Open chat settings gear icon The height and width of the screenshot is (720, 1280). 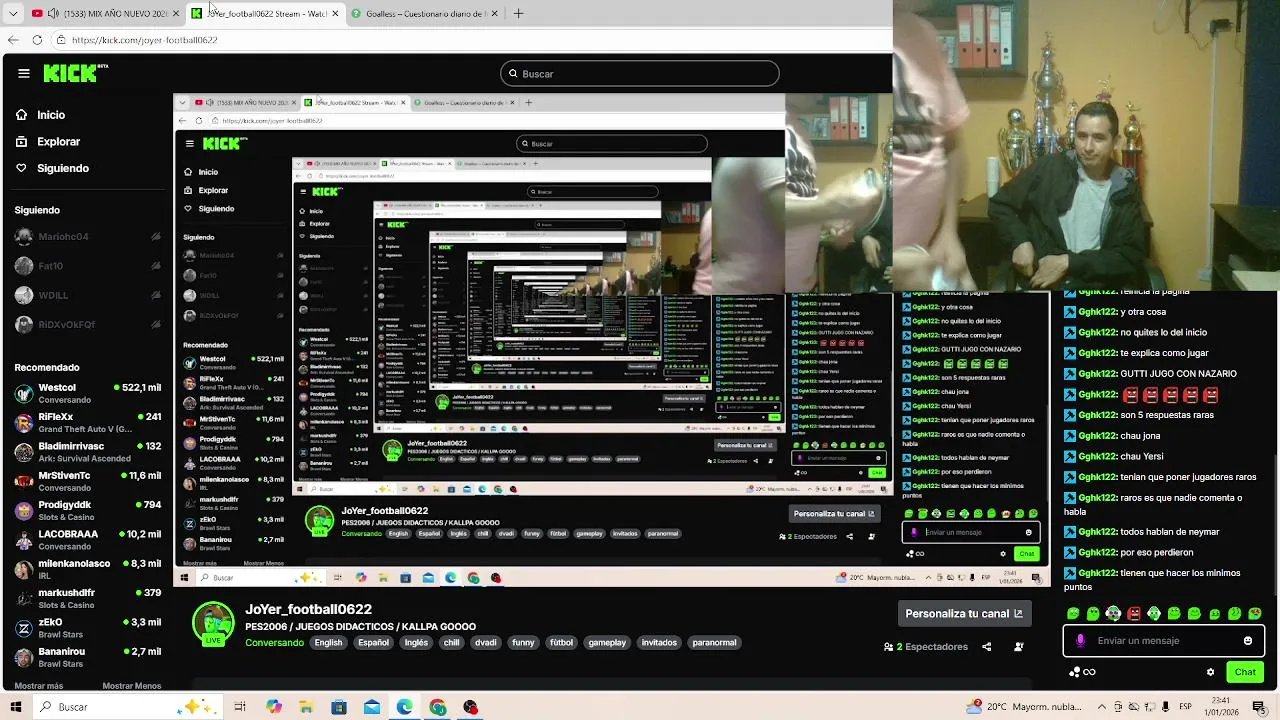(x=1210, y=672)
